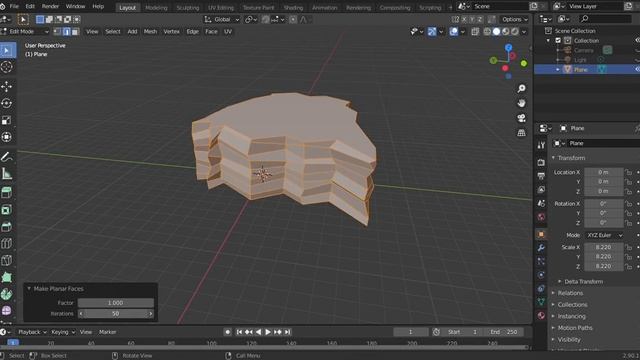Screen dimensions: 640x360
Task: Switch to solid shading
Action: click(x=496, y=31)
